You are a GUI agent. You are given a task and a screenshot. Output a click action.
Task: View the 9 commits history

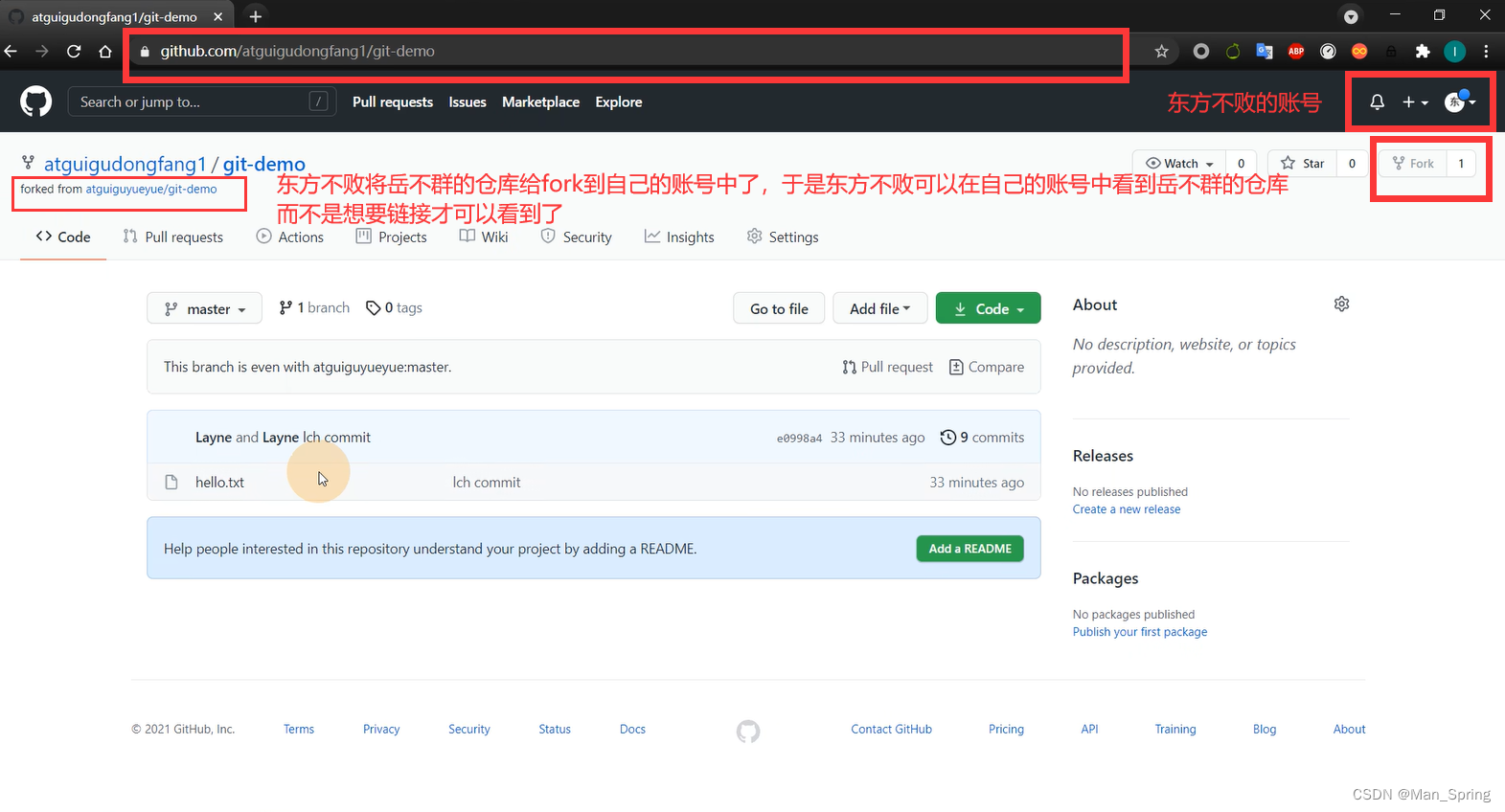pos(982,438)
